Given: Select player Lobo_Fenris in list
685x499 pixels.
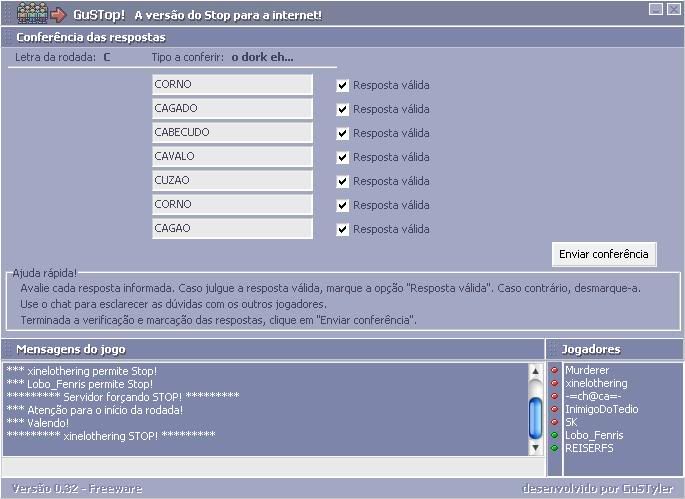Looking at the screenshot, I should pos(594,435).
